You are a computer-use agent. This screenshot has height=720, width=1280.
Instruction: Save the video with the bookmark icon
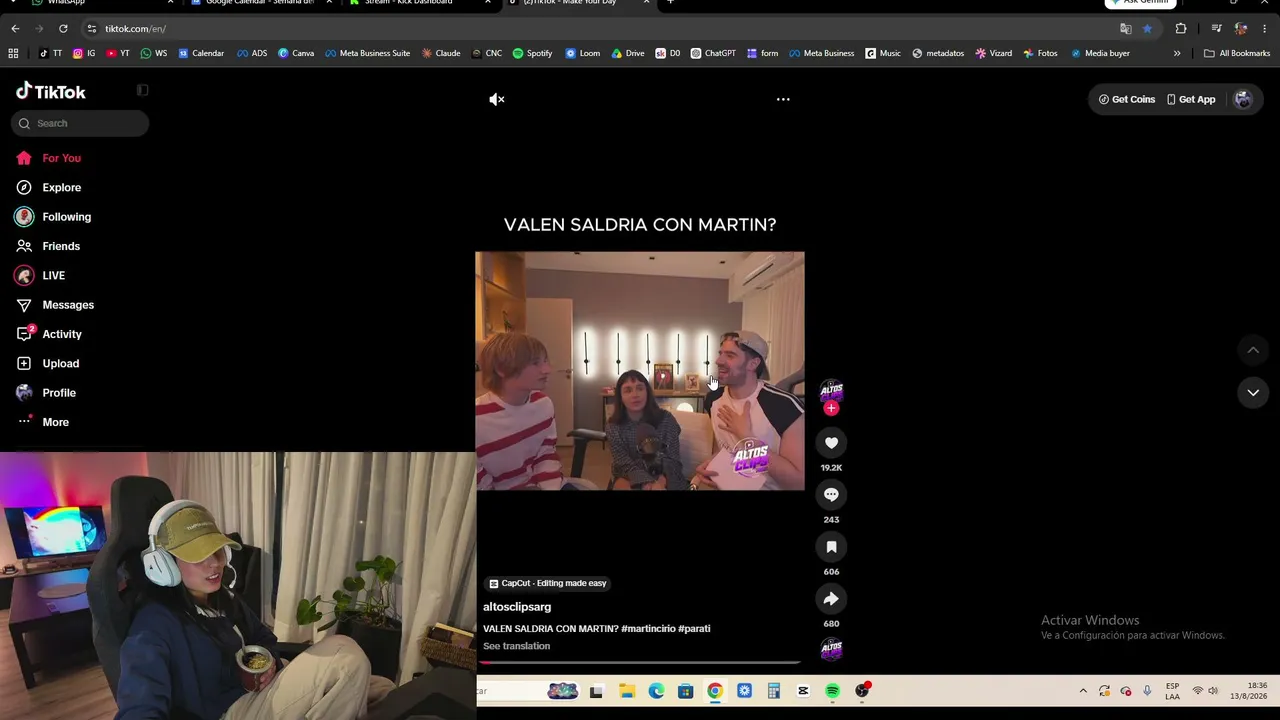coord(831,547)
